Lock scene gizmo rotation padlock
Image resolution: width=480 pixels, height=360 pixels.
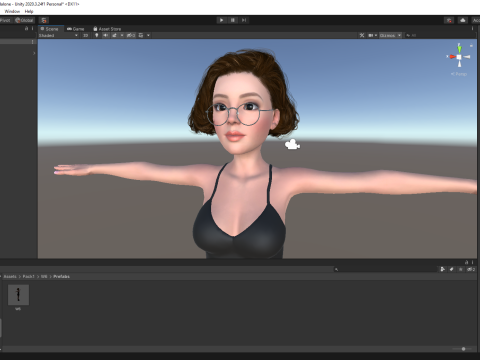(471, 45)
